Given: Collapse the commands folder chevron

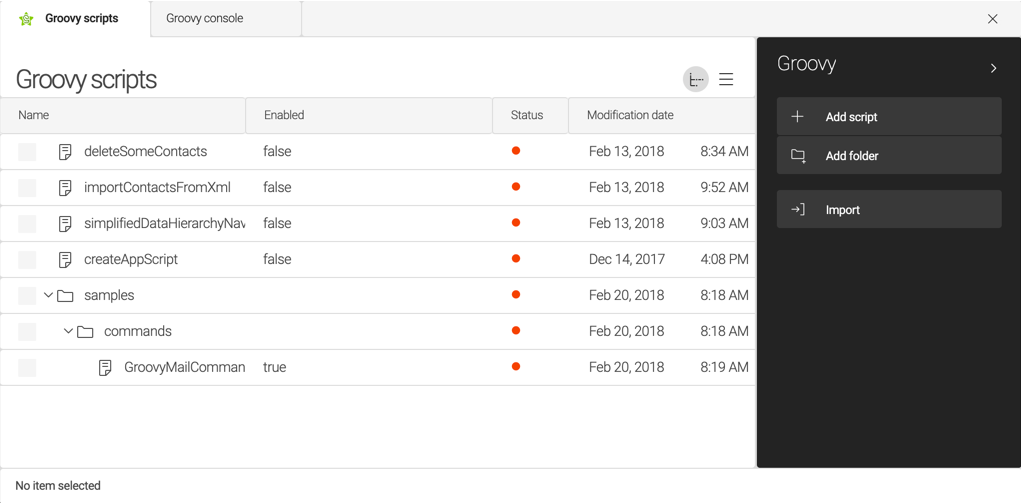Looking at the screenshot, I should (68, 331).
